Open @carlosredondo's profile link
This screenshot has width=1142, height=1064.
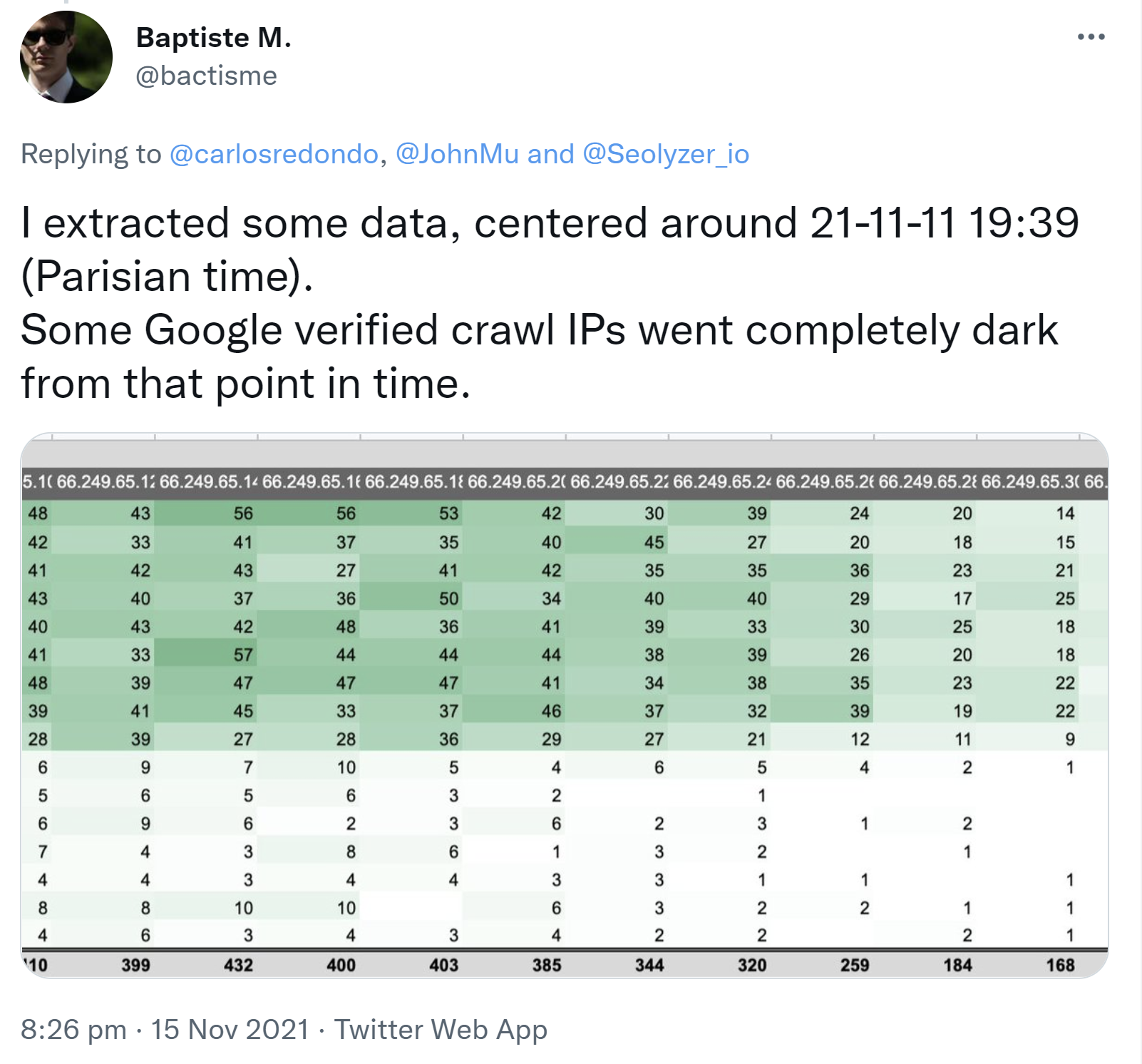(x=272, y=153)
